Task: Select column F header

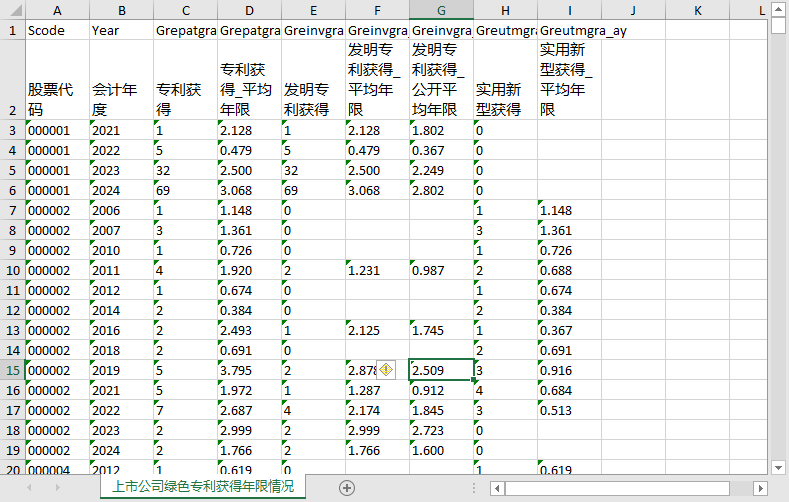Action: coord(377,10)
